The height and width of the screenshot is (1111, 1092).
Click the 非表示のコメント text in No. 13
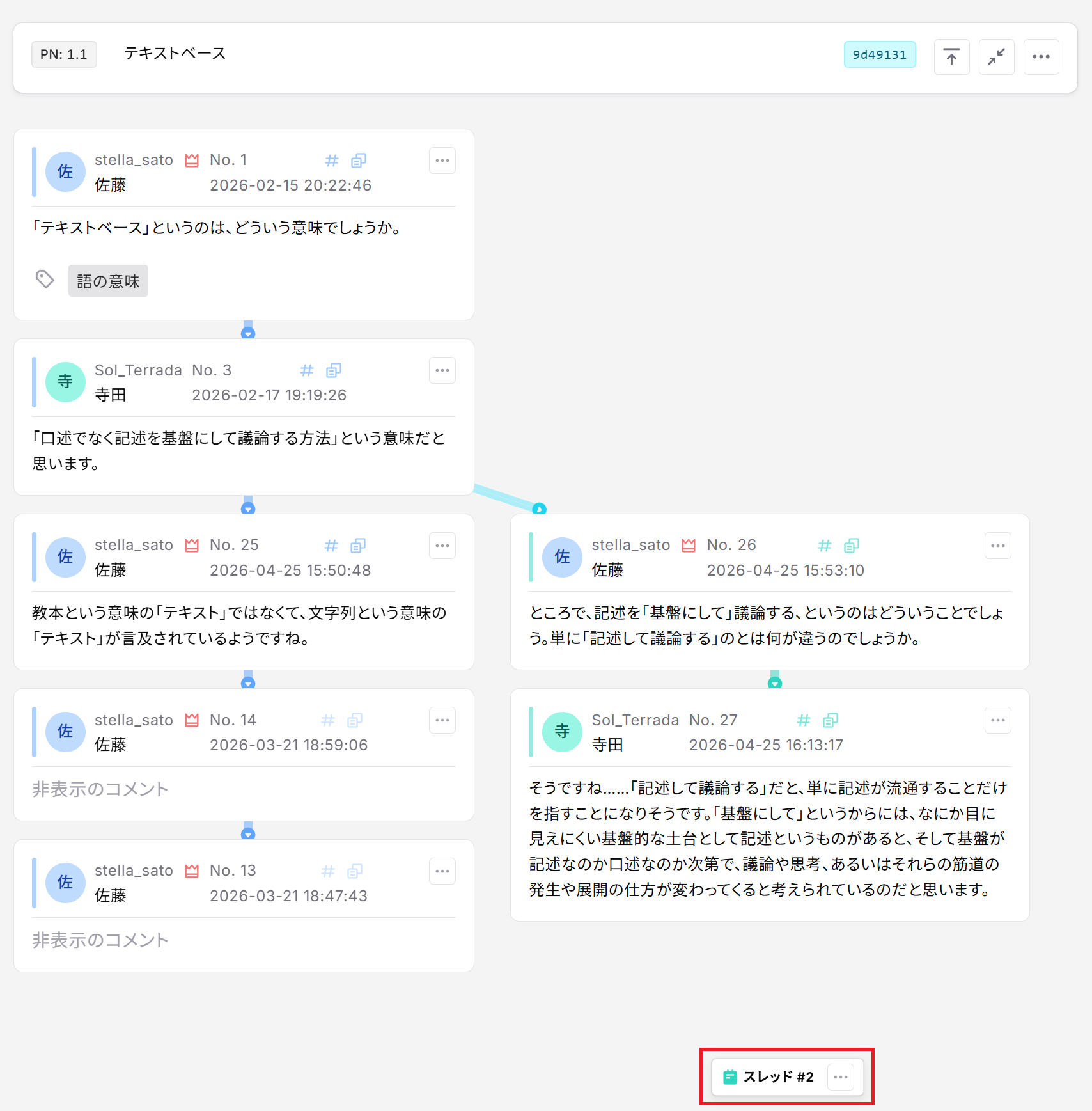click(x=100, y=940)
